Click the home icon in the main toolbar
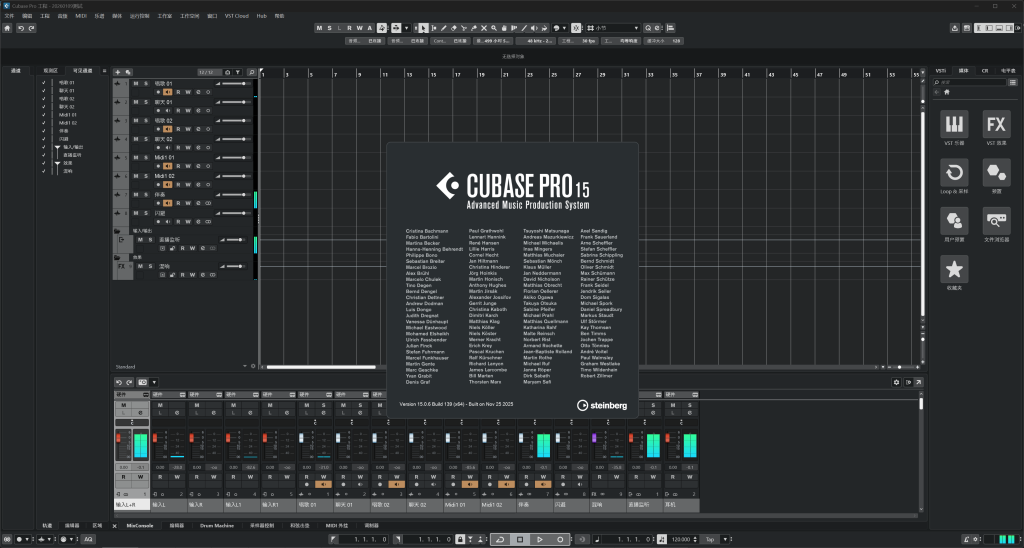1024x548 pixels. click(7, 28)
